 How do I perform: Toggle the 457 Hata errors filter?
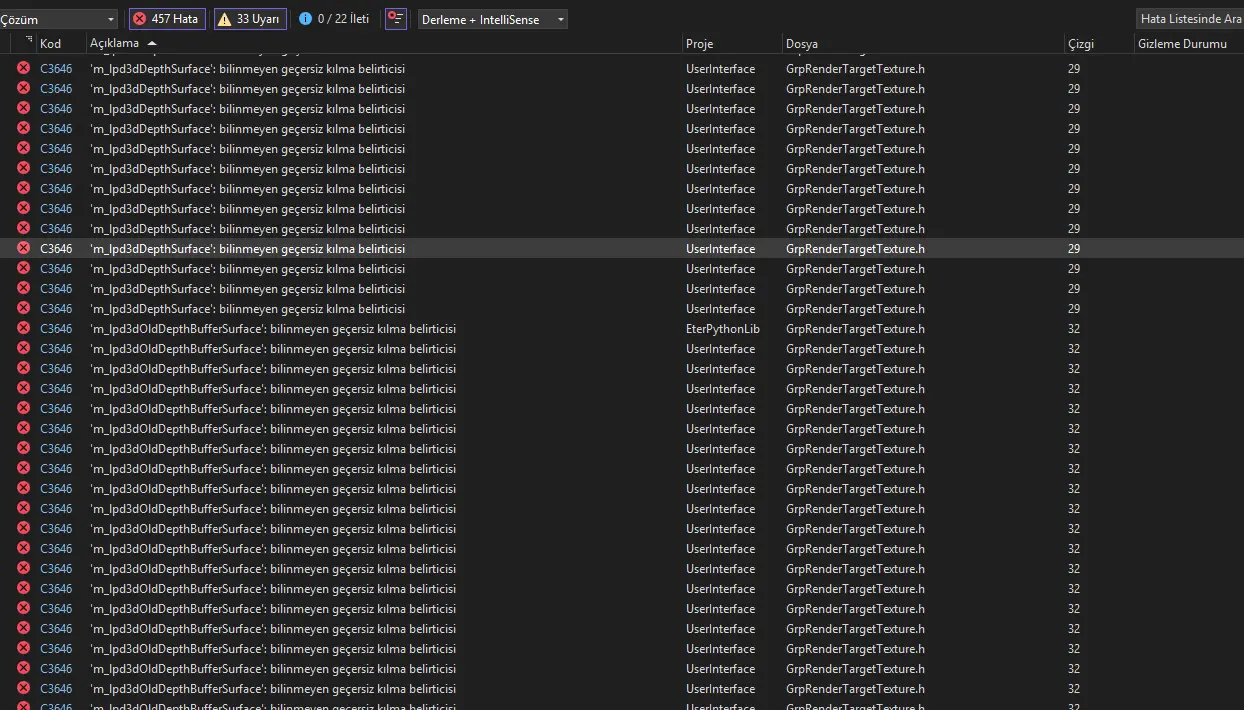coord(167,19)
